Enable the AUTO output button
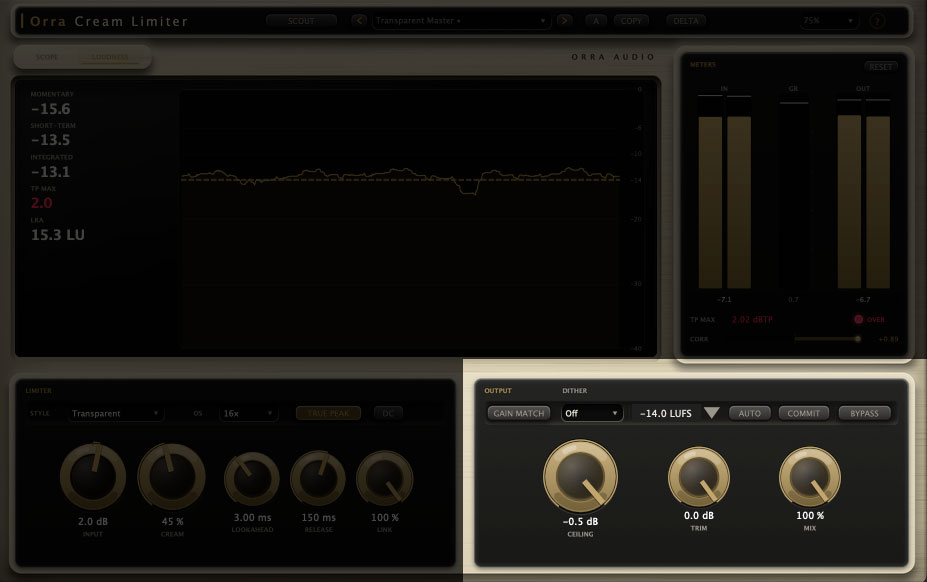This screenshot has width=927, height=582. point(750,413)
